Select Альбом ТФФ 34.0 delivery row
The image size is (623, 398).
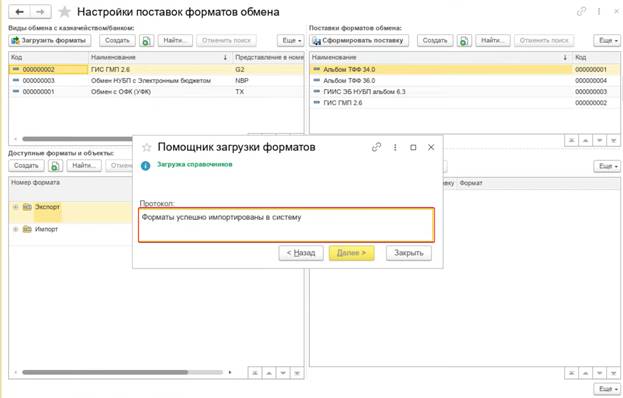coord(464,70)
